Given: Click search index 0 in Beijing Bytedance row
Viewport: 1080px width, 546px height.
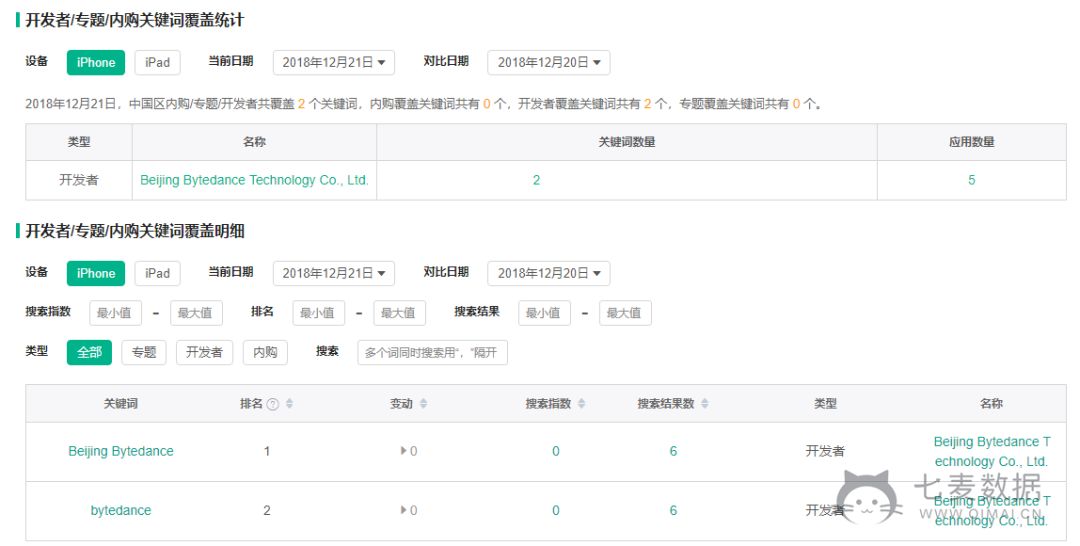Looking at the screenshot, I should [x=556, y=452].
